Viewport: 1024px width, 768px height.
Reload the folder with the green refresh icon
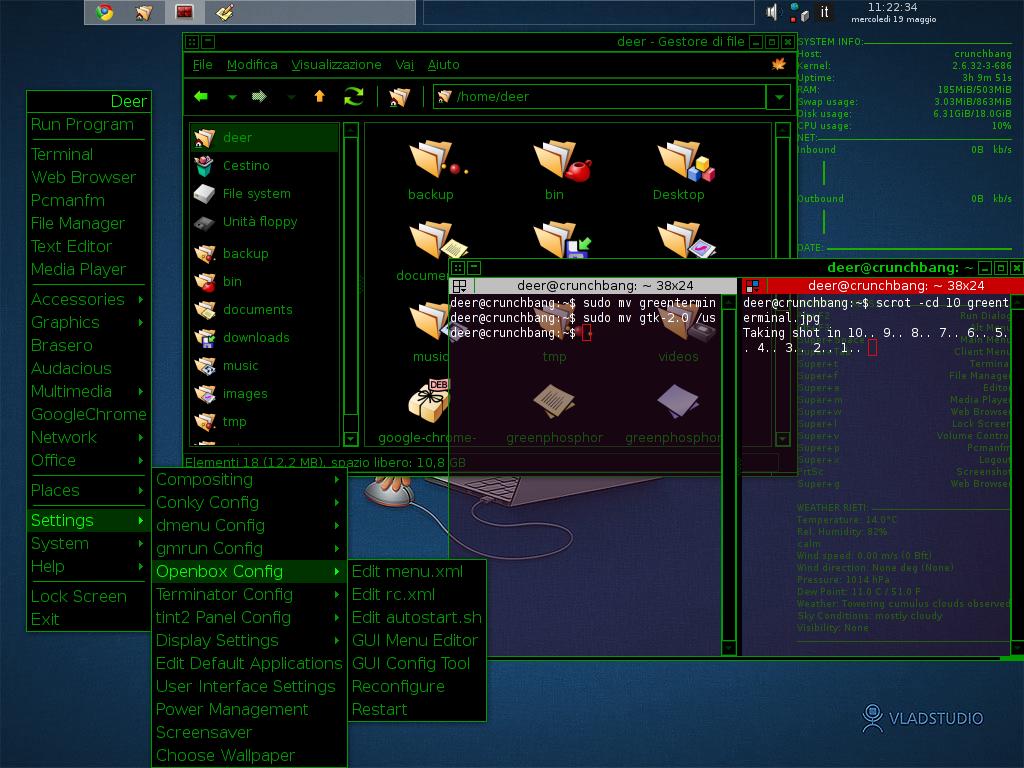click(x=354, y=97)
